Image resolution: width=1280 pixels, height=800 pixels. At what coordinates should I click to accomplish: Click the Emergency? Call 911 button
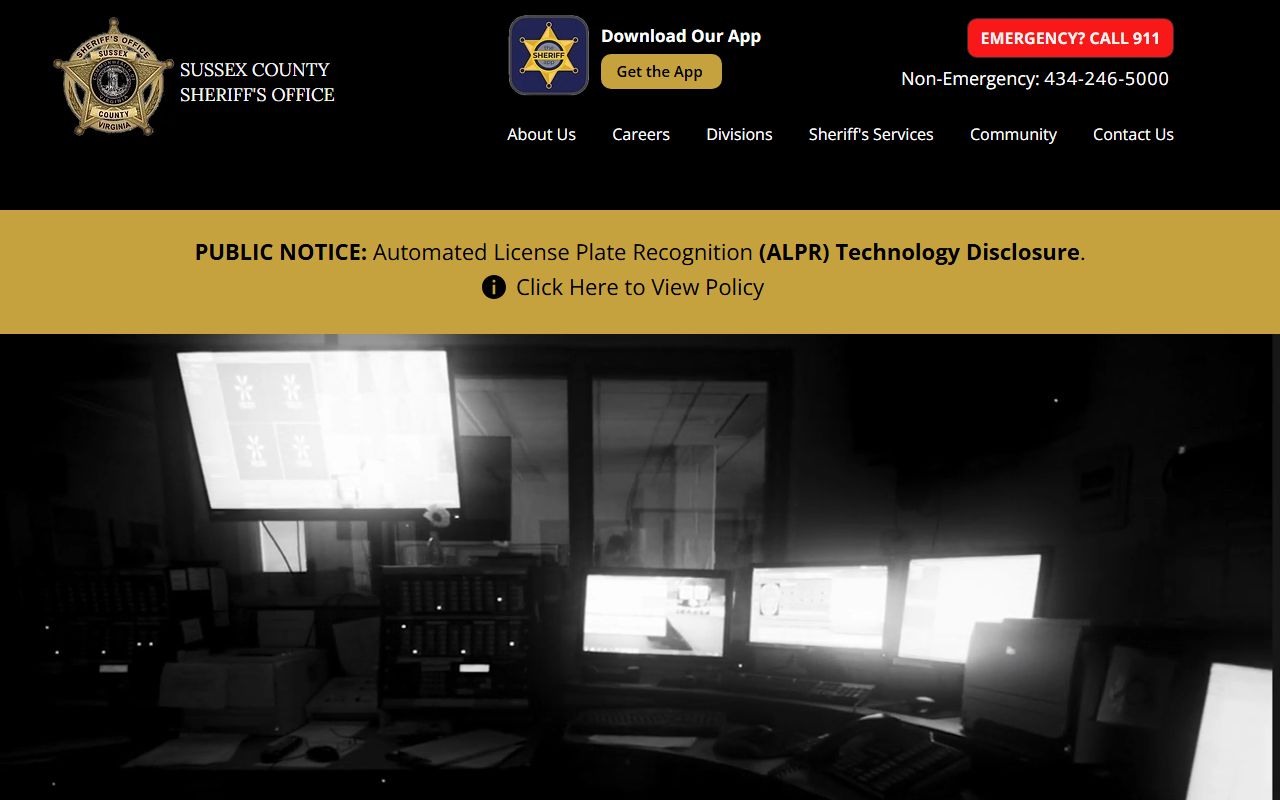(x=1070, y=38)
